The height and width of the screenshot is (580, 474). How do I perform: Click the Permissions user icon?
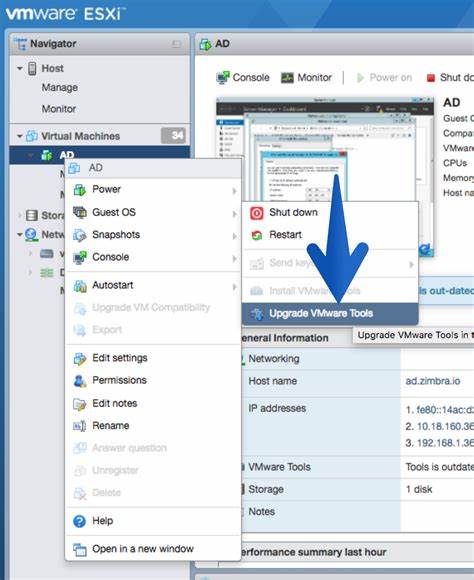(80, 381)
